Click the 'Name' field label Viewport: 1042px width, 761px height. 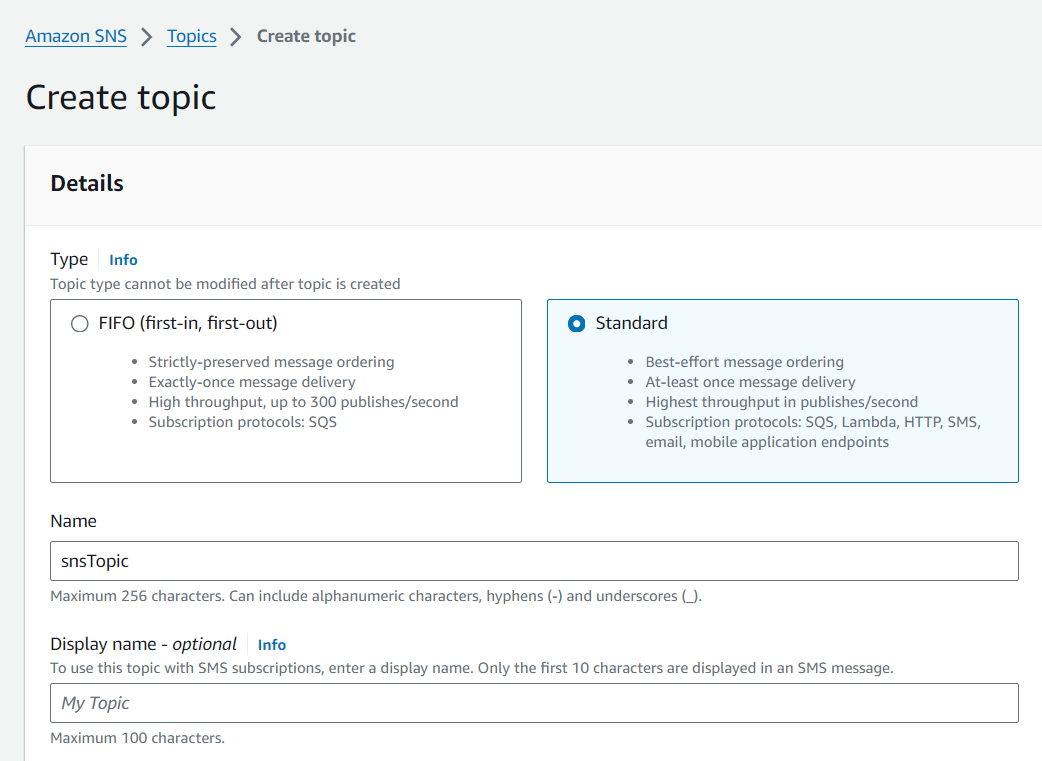tap(74, 521)
